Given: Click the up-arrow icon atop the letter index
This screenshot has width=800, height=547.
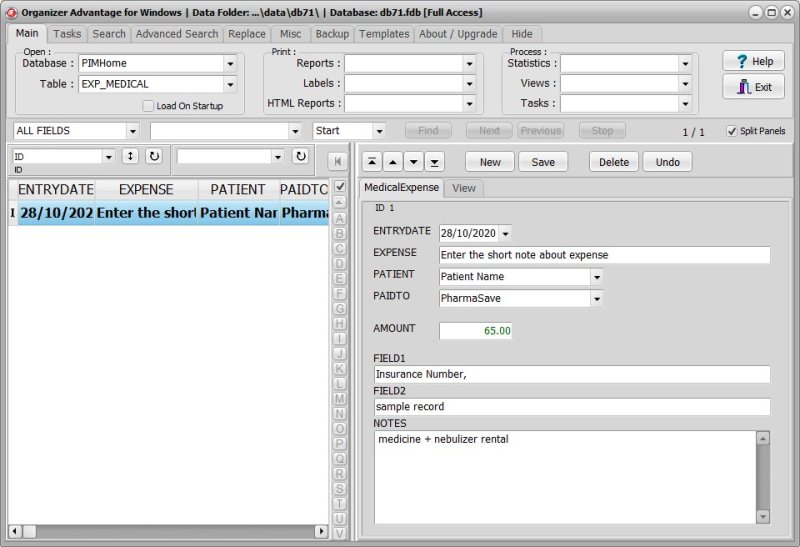Looking at the screenshot, I should [339, 202].
